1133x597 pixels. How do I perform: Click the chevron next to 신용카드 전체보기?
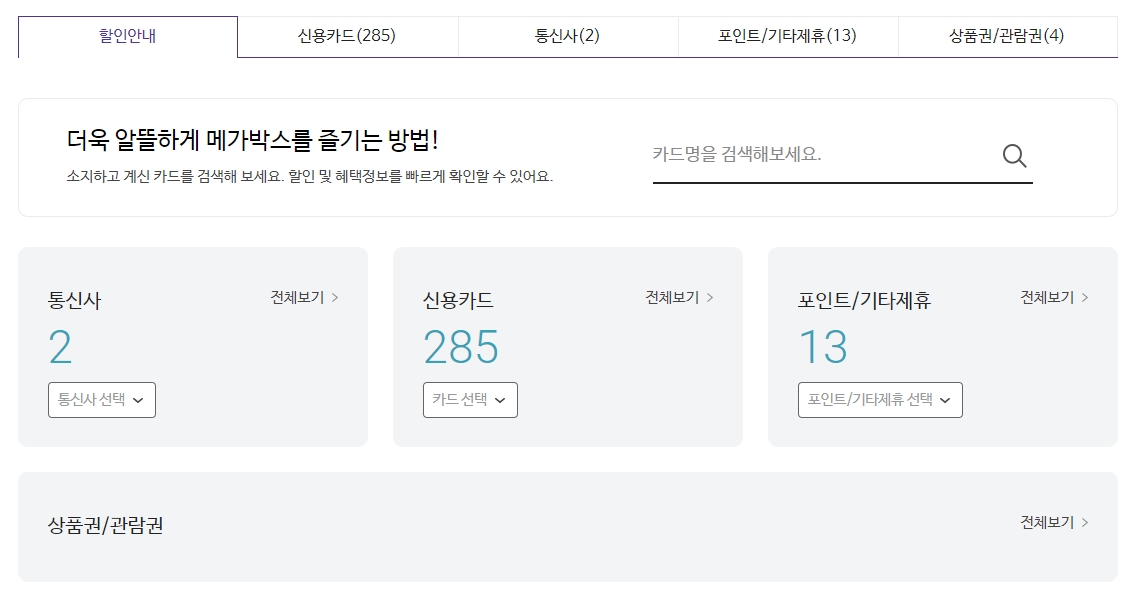click(710, 297)
